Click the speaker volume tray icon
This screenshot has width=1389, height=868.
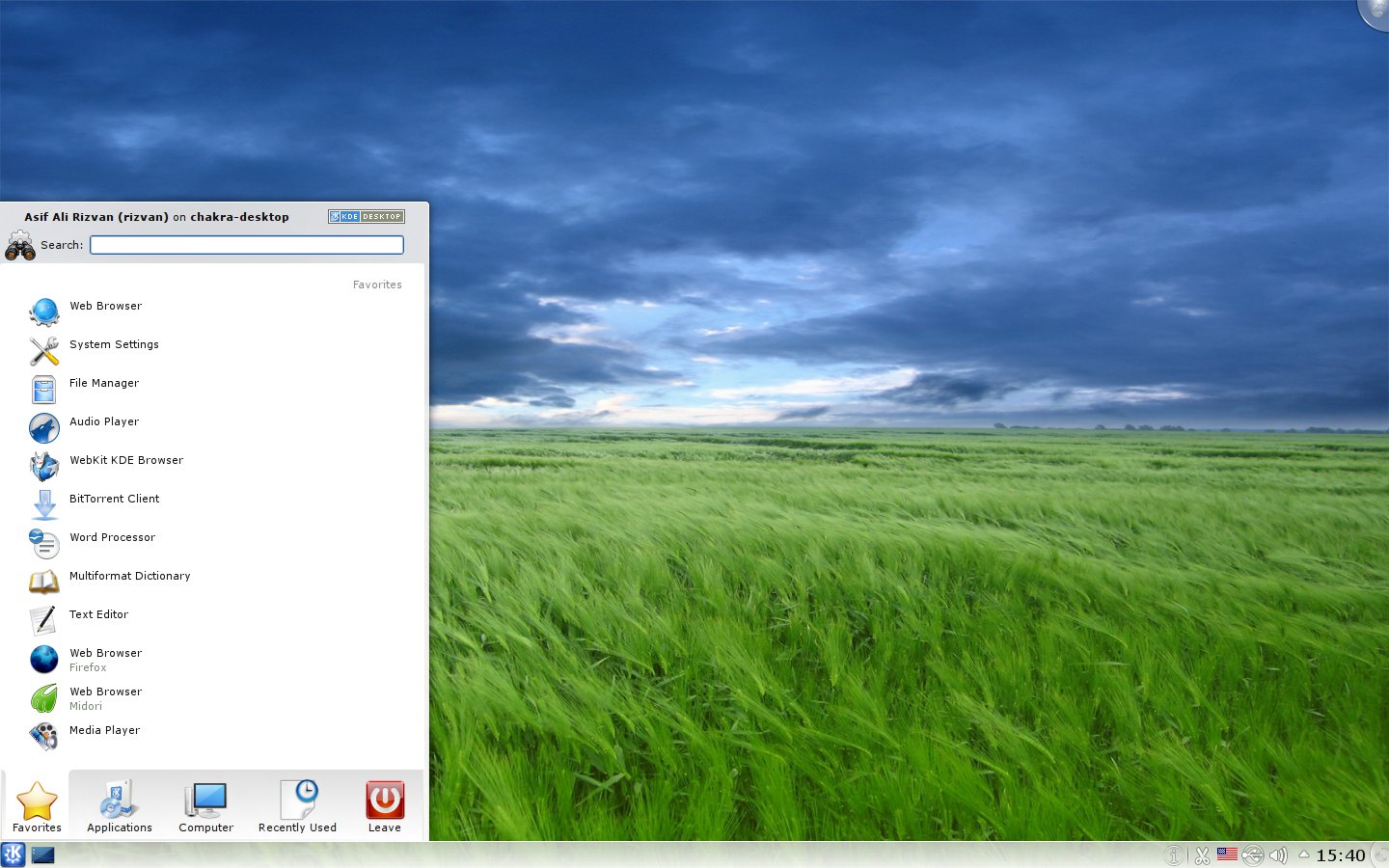click(1278, 855)
